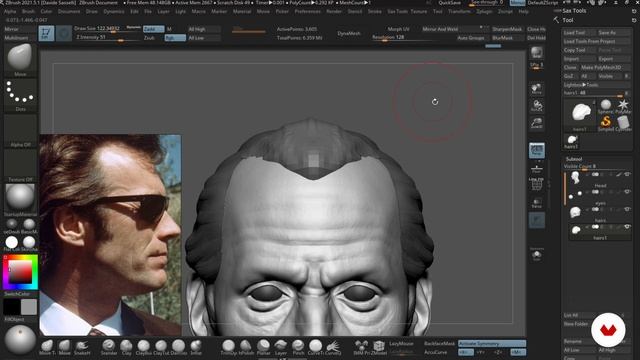This screenshot has width=640, height=360.
Task: Select the SimpleBrush tool icon
Action: pos(606,122)
